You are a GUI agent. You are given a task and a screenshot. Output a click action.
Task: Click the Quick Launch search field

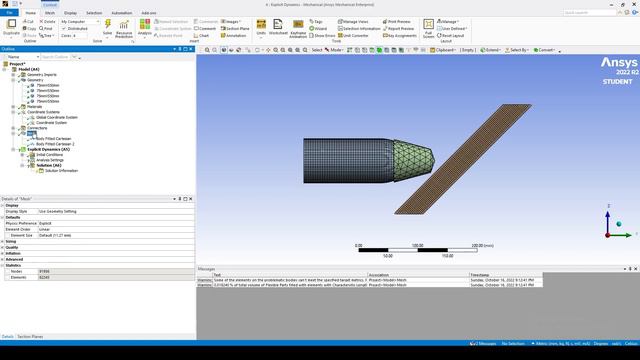tap(589, 13)
